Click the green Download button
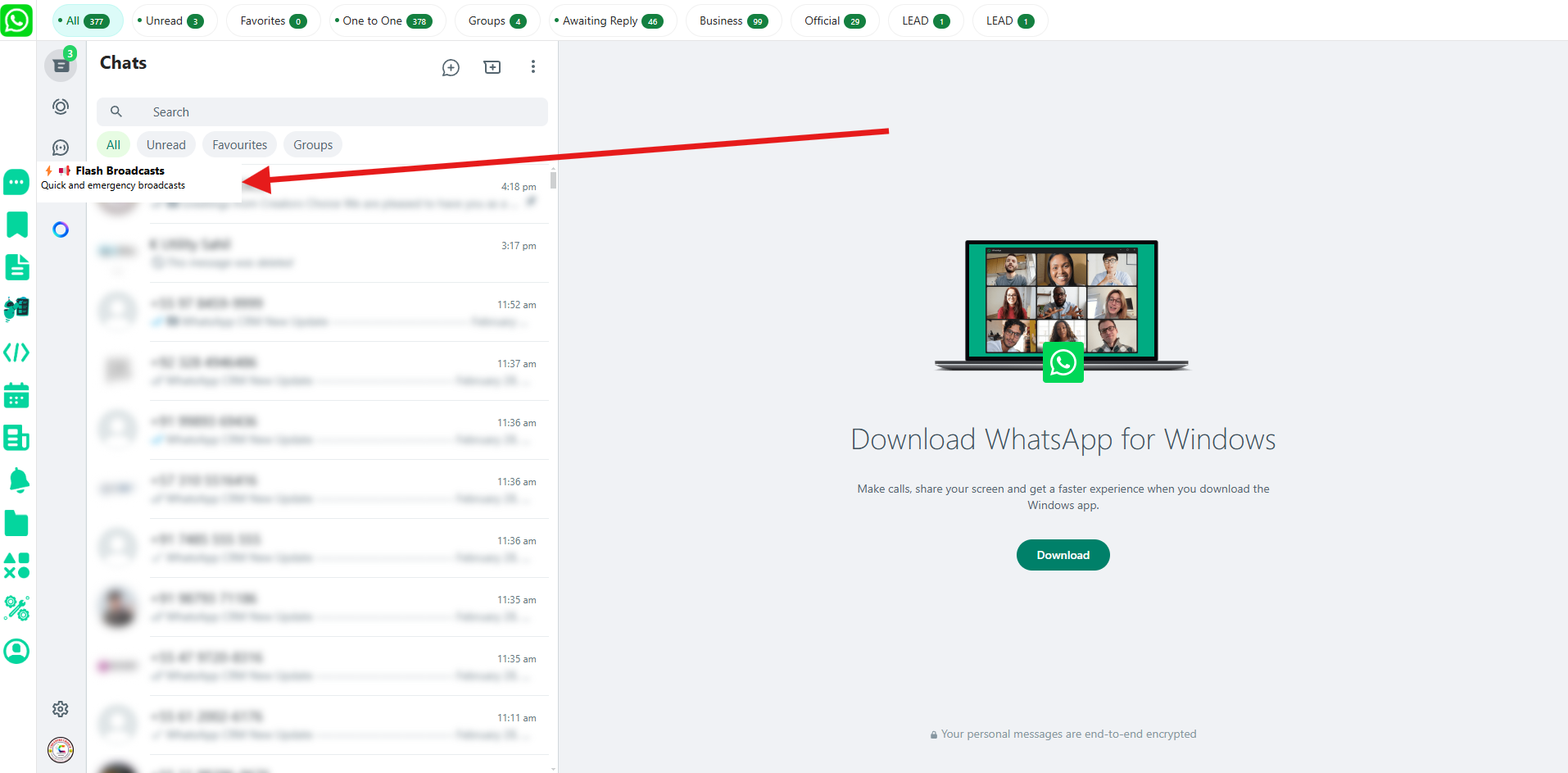 (x=1063, y=555)
